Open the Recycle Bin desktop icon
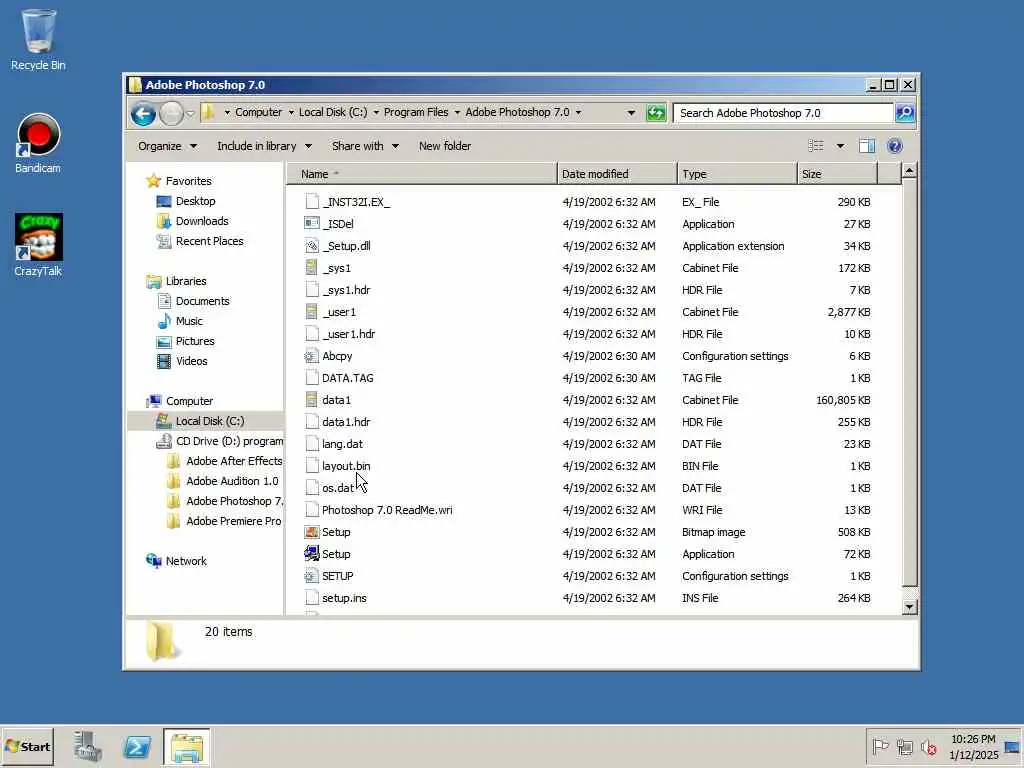 [38, 39]
